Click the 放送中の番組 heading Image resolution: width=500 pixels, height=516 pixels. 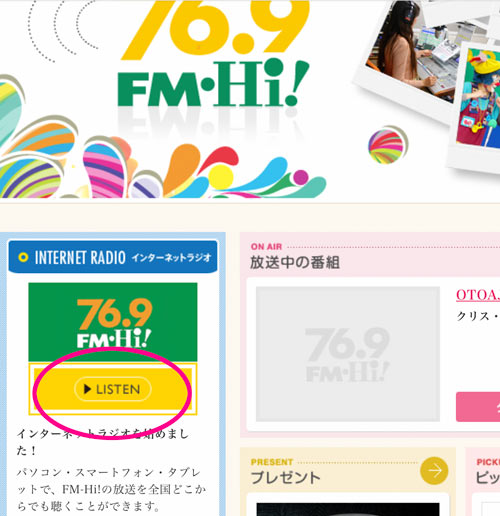coord(295,263)
